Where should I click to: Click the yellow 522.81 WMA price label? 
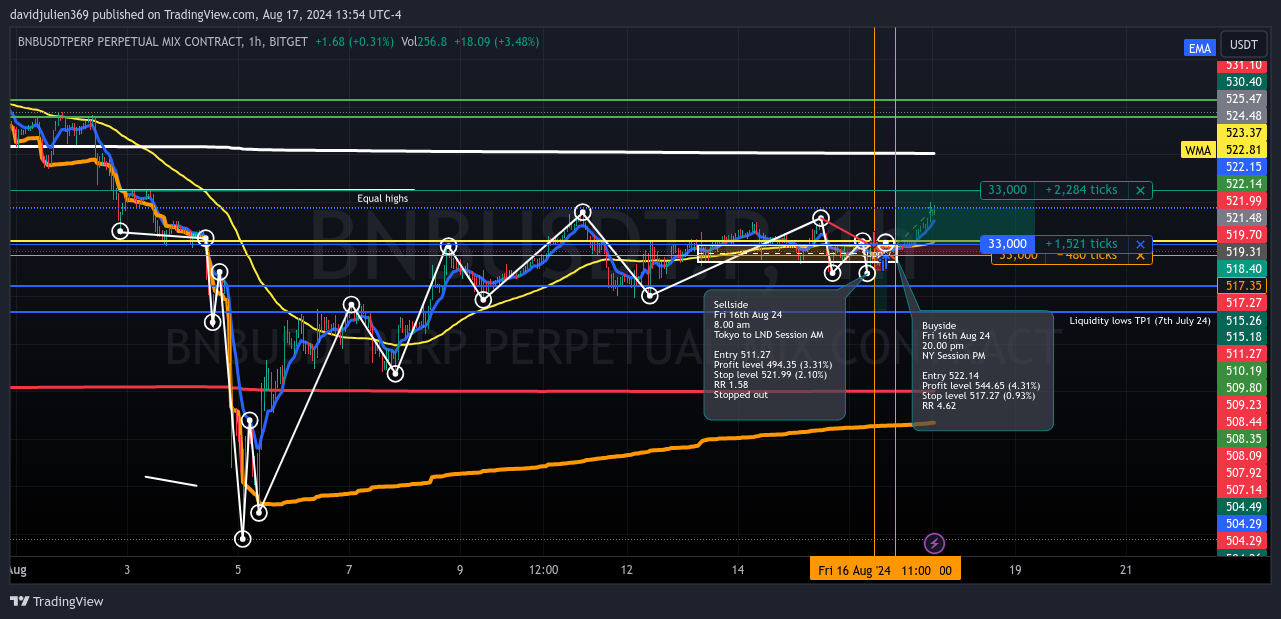1243,150
